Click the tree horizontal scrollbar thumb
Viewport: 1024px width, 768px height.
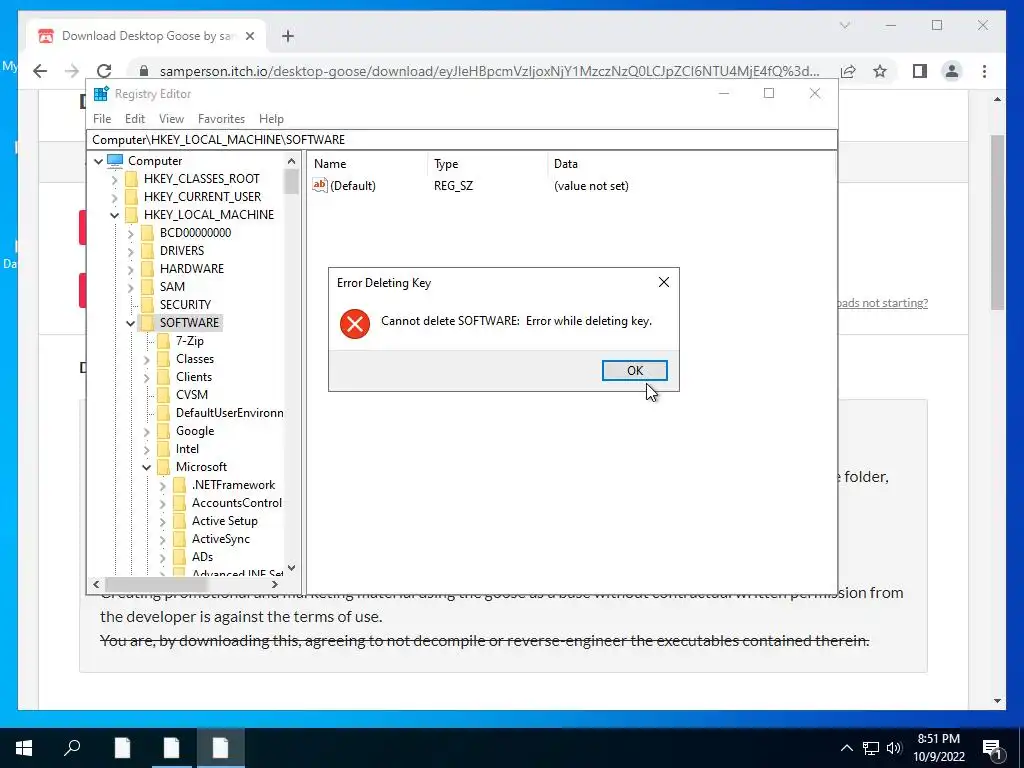(157, 584)
